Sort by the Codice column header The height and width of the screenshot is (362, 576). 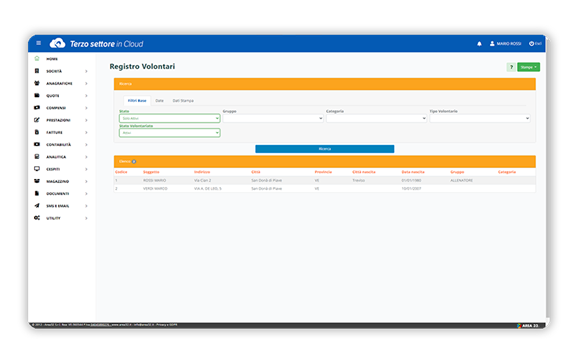pos(121,172)
